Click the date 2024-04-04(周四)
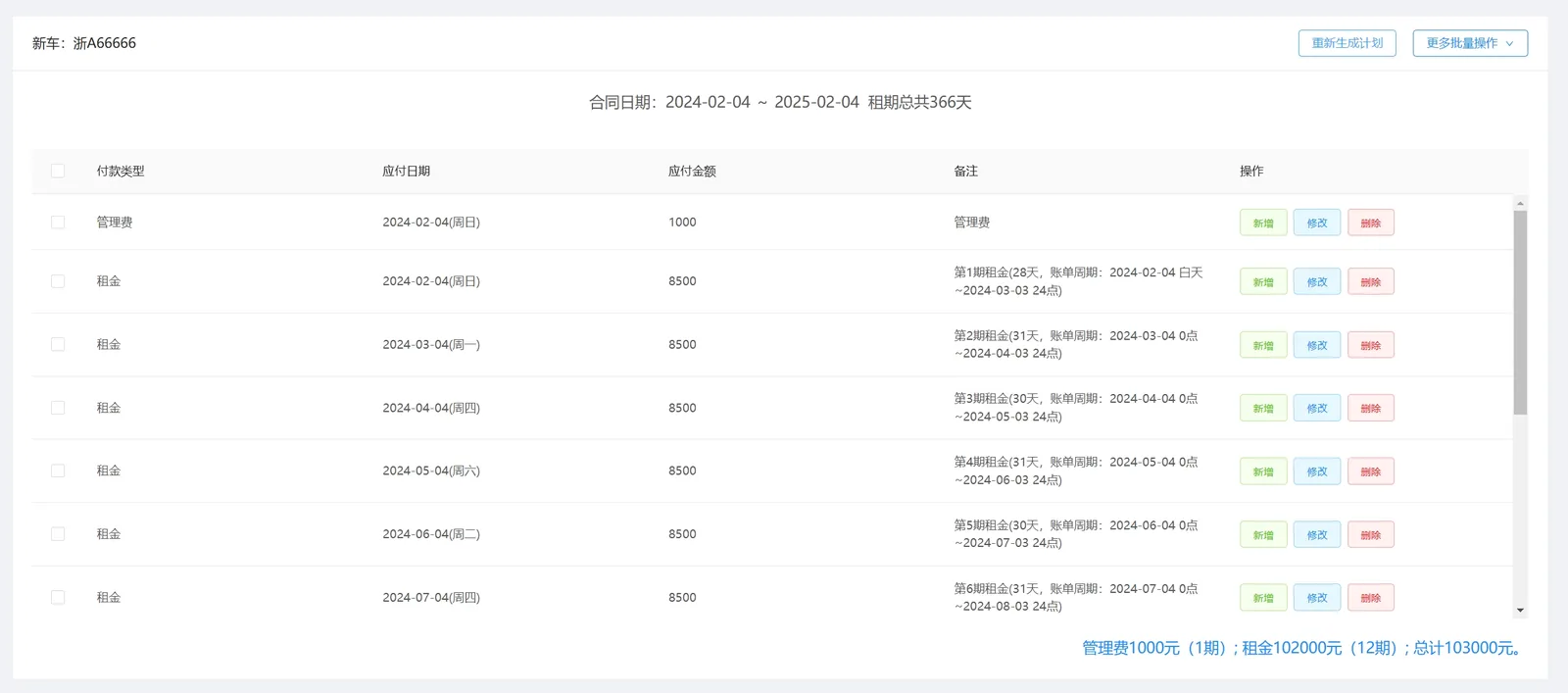 click(x=431, y=408)
